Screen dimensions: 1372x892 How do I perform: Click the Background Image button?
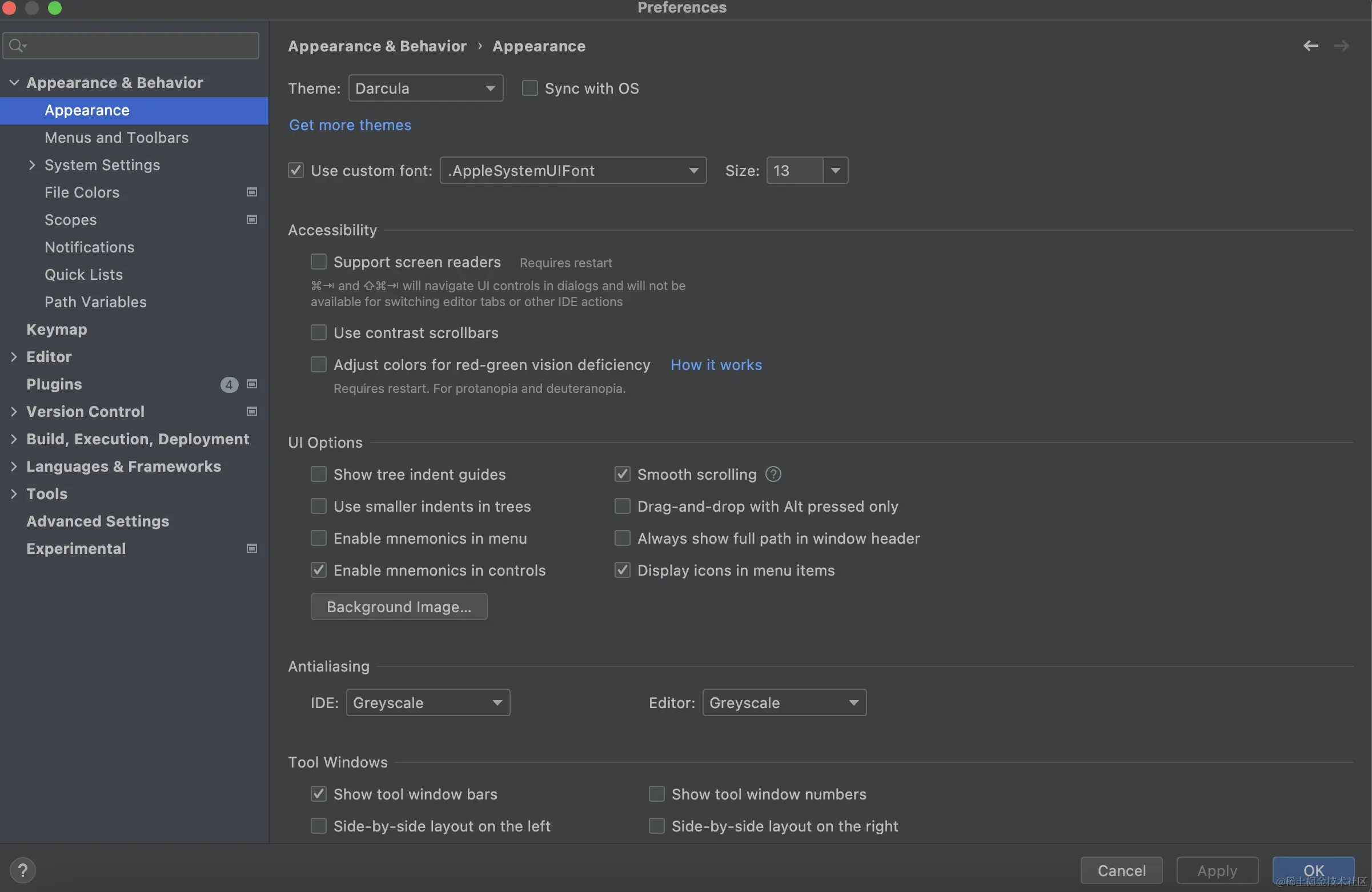point(399,607)
